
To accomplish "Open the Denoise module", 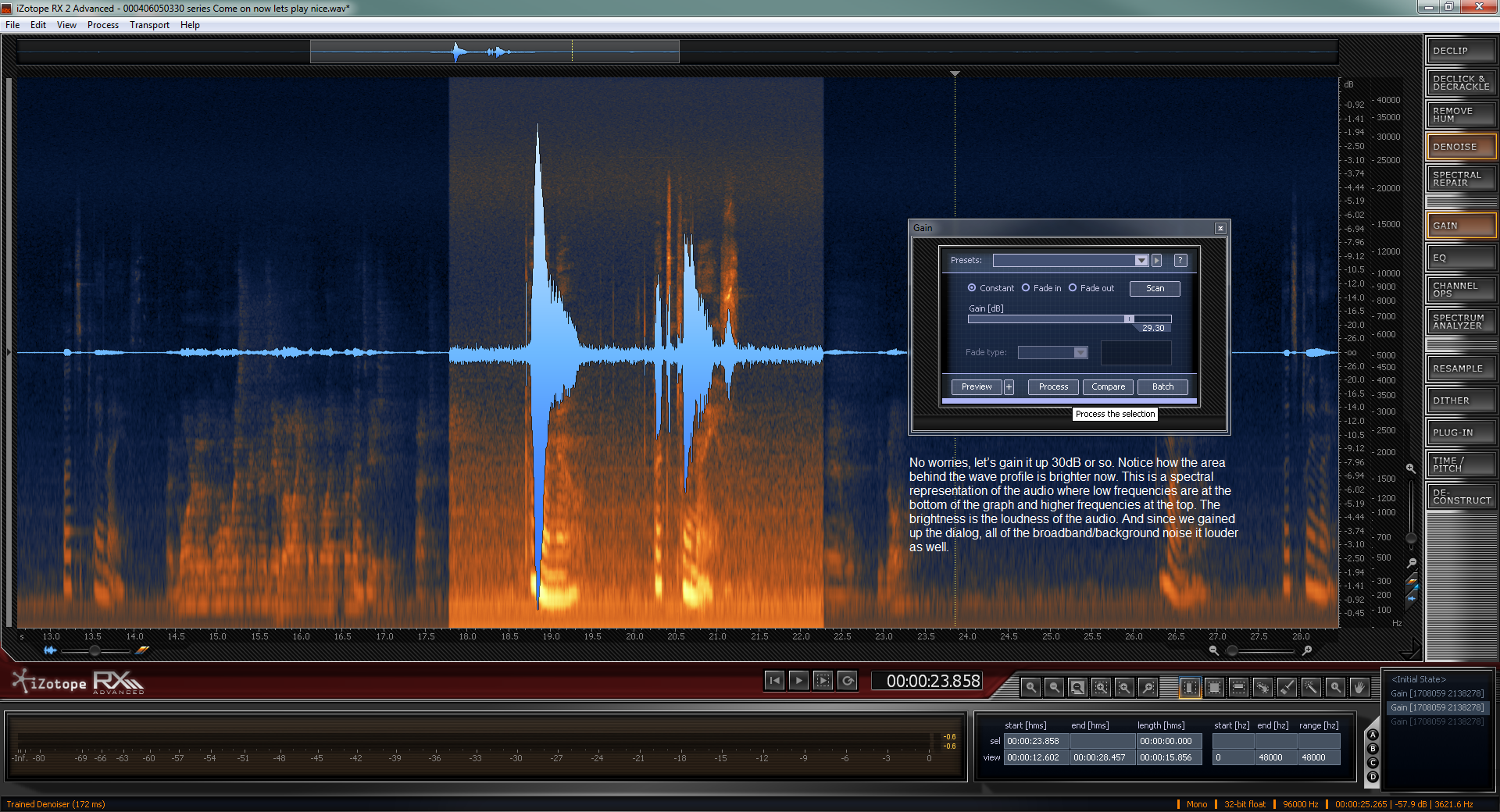I will tap(1461, 147).
